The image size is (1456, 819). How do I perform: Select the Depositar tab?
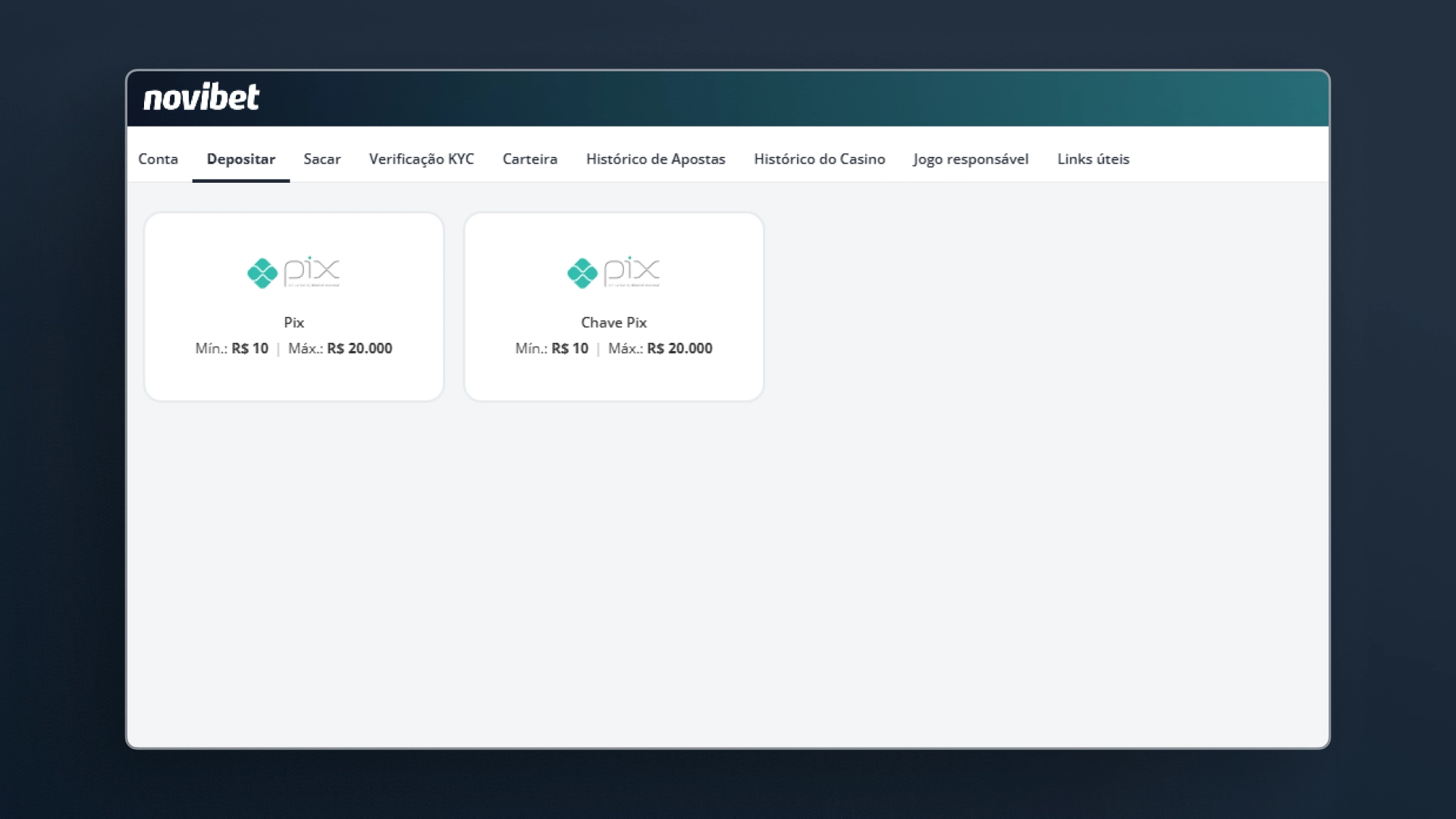241,158
